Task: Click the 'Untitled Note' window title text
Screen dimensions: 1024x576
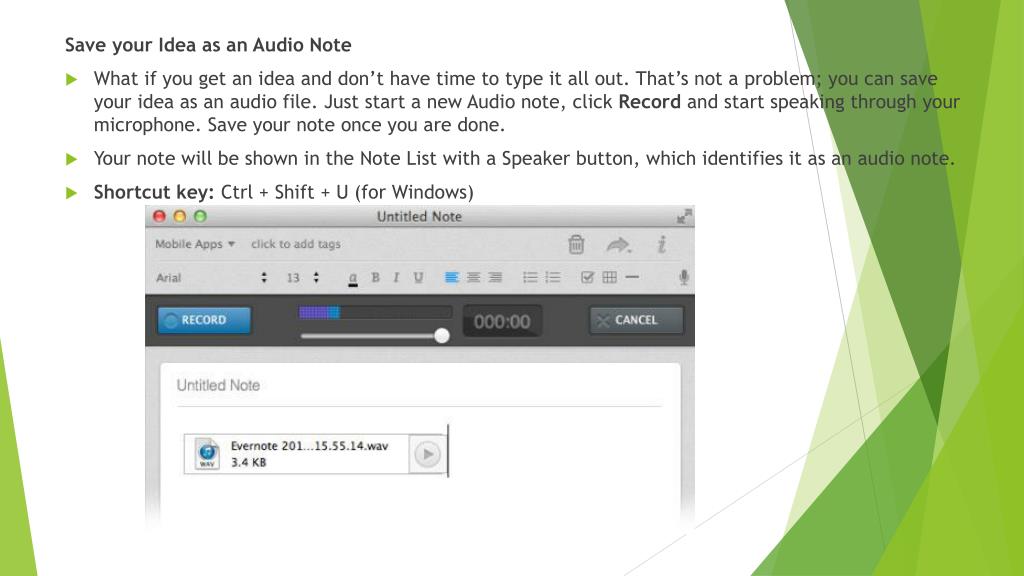Action: [419, 217]
